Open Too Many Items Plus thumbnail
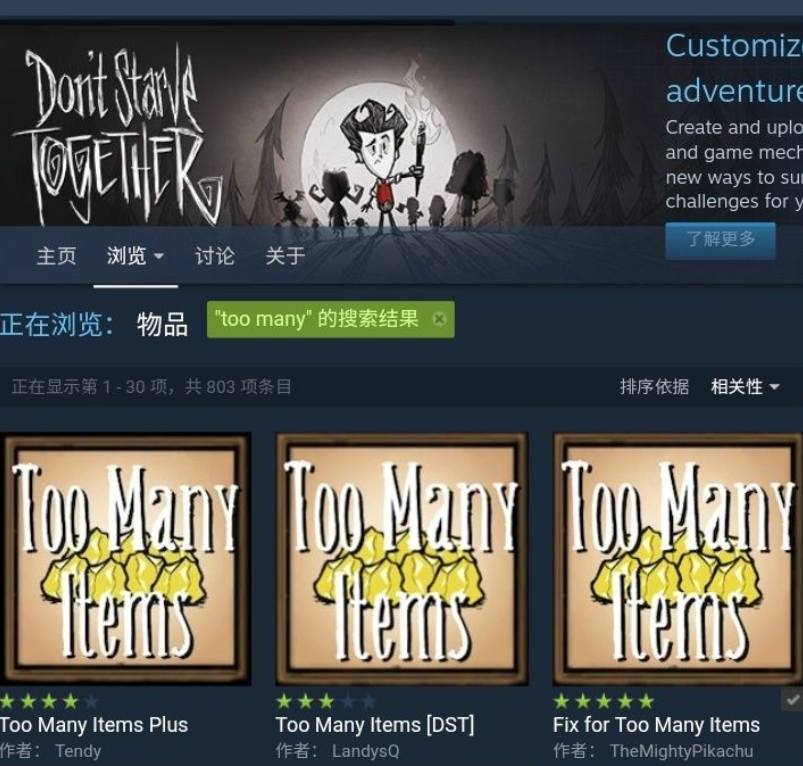Viewport: 803px width, 766px height. pos(125,559)
